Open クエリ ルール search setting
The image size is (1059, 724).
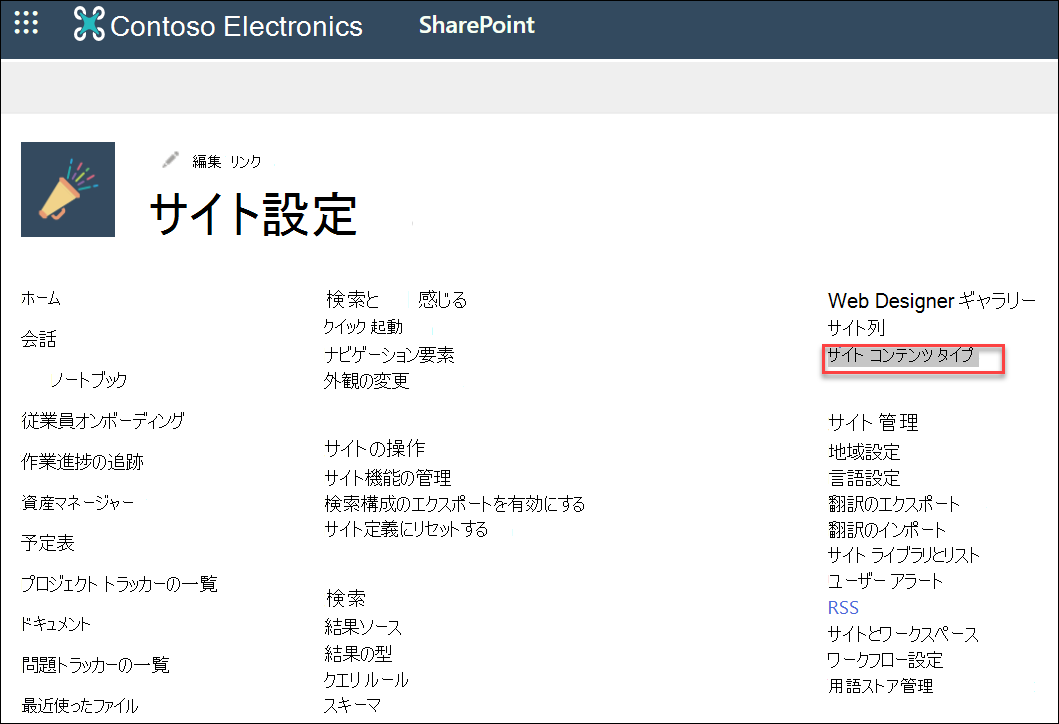click(366, 679)
